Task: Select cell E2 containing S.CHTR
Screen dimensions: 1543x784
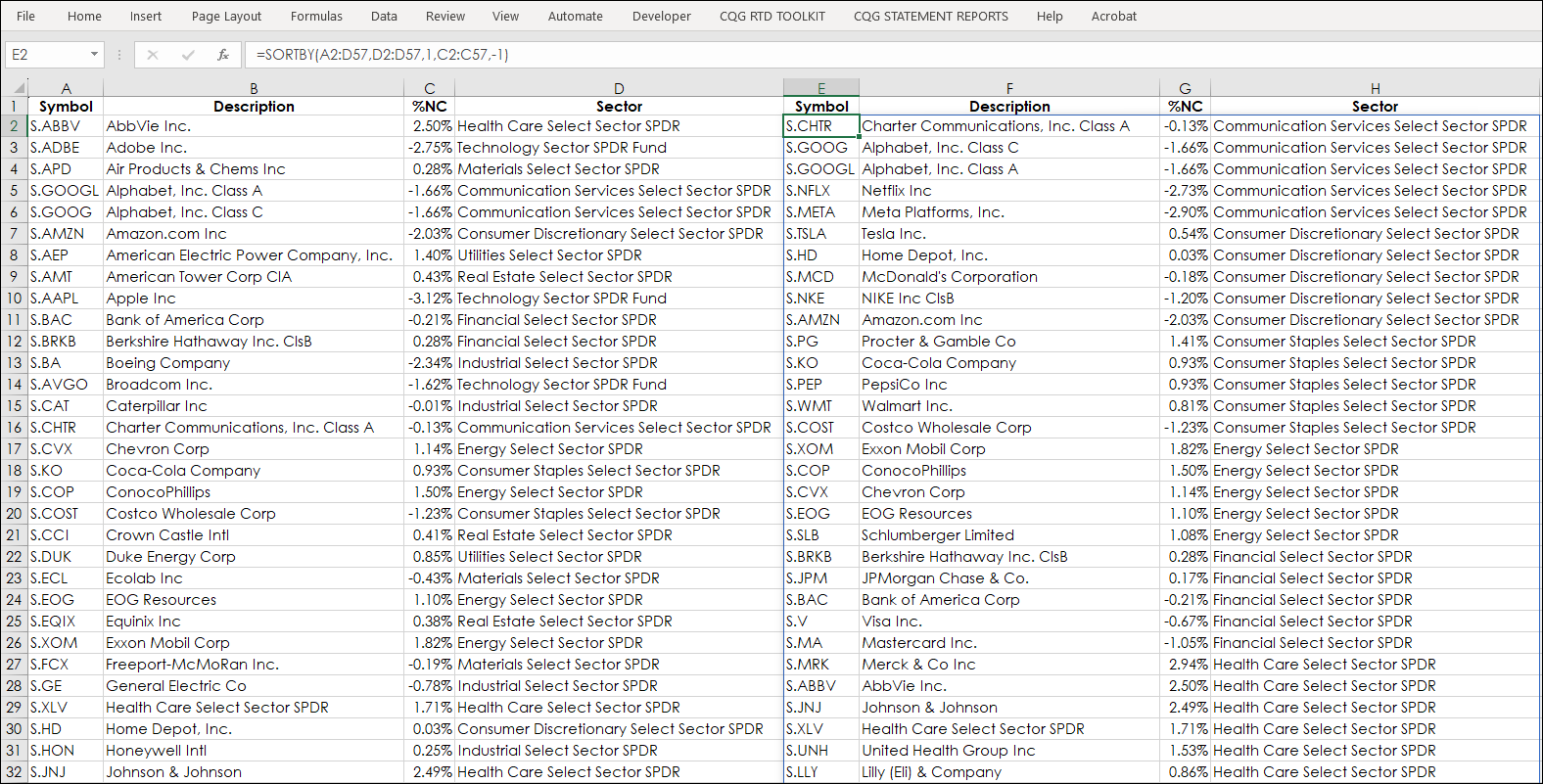Action: 821,126
